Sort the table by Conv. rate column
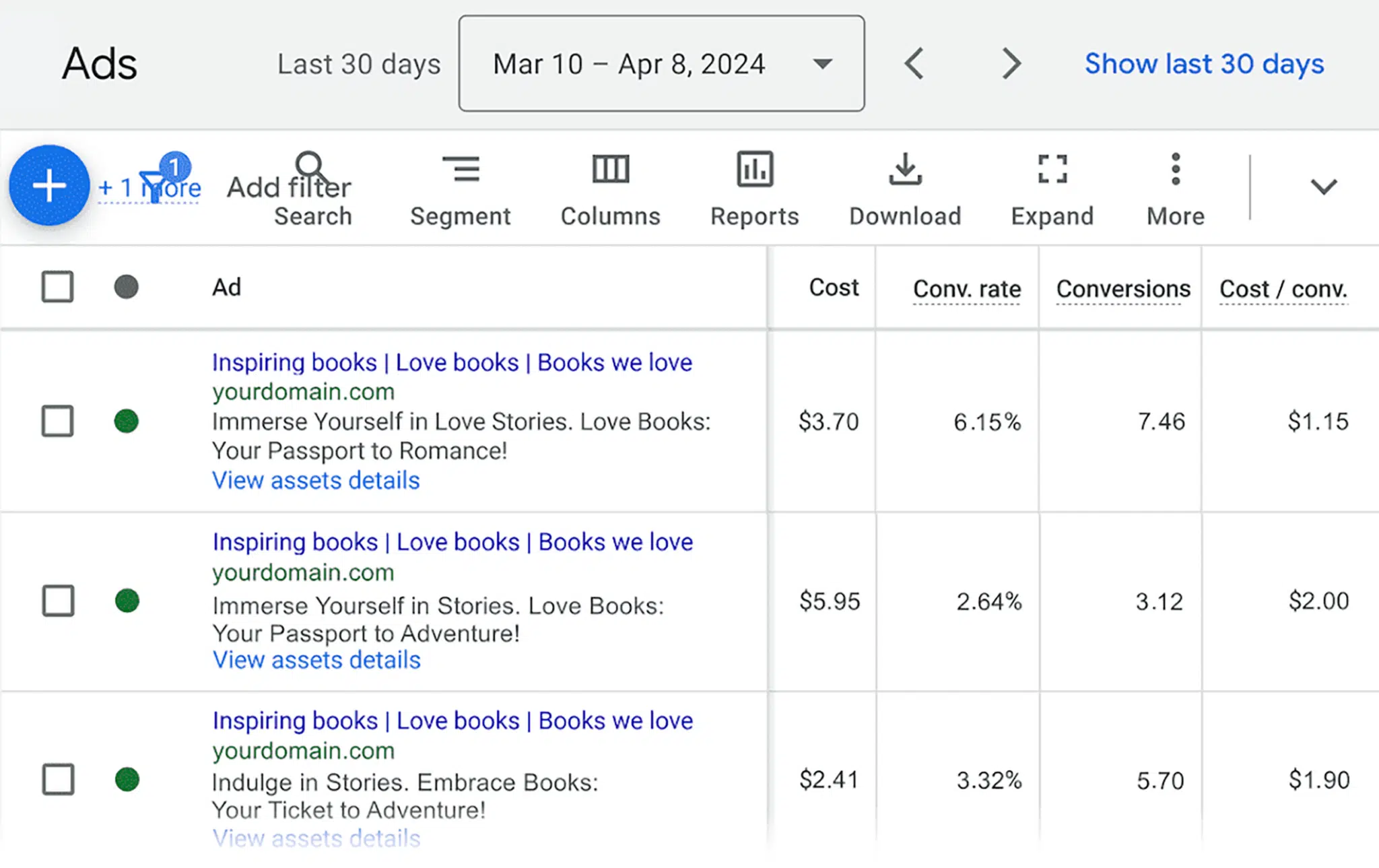The image size is (1379, 868). (966, 288)
